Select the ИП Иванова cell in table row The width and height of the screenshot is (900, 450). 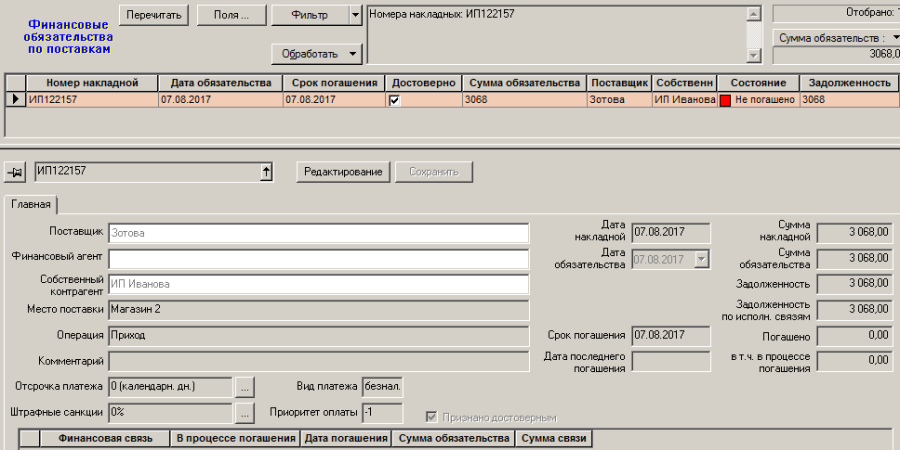(x=685, y=99)
